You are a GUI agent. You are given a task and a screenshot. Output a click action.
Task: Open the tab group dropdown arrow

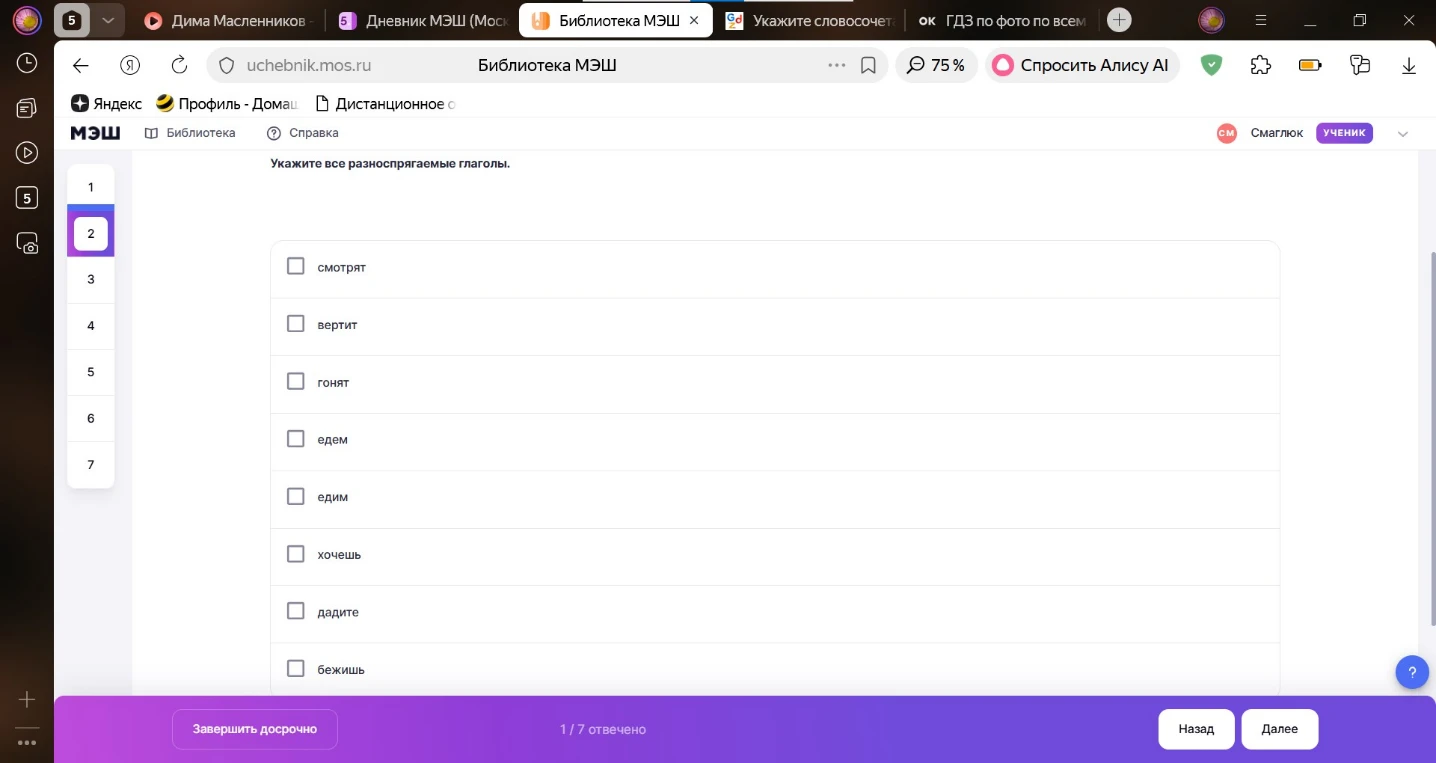pyautogui.click(x=108, y=19)
